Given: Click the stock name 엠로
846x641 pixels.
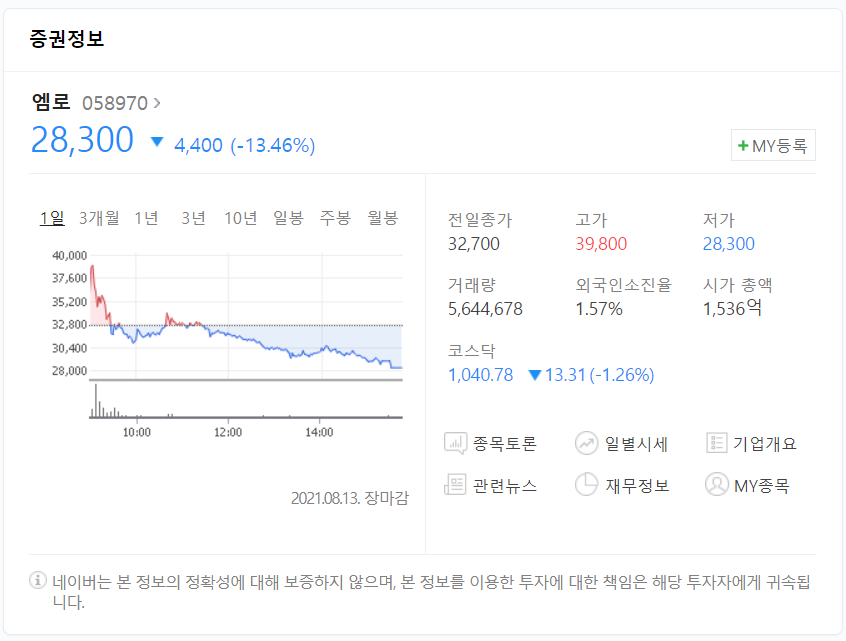Looking at the screenshot, I should point(51,102).
